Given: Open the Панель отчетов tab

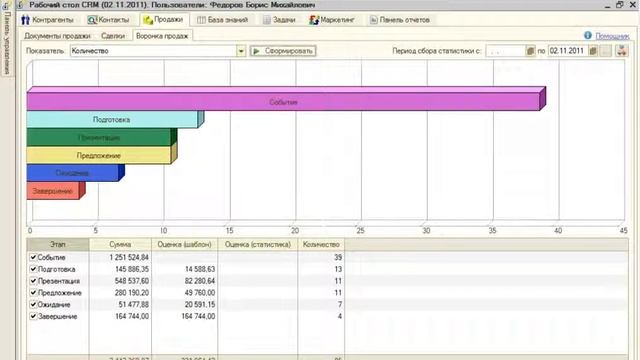Looking at the screenshot, I should pos(400,20).
